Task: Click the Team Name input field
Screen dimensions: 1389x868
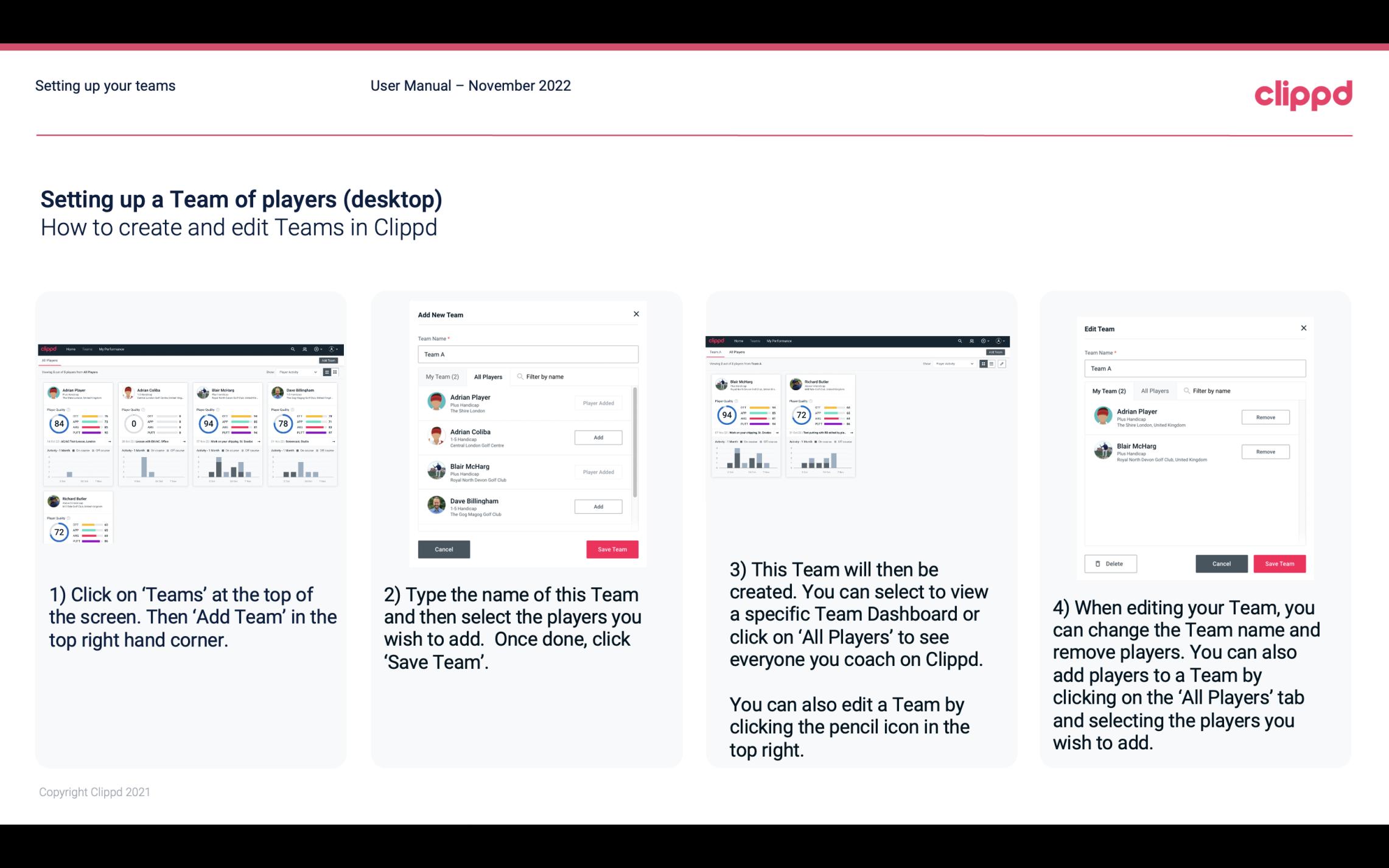Action: (528, 354)
